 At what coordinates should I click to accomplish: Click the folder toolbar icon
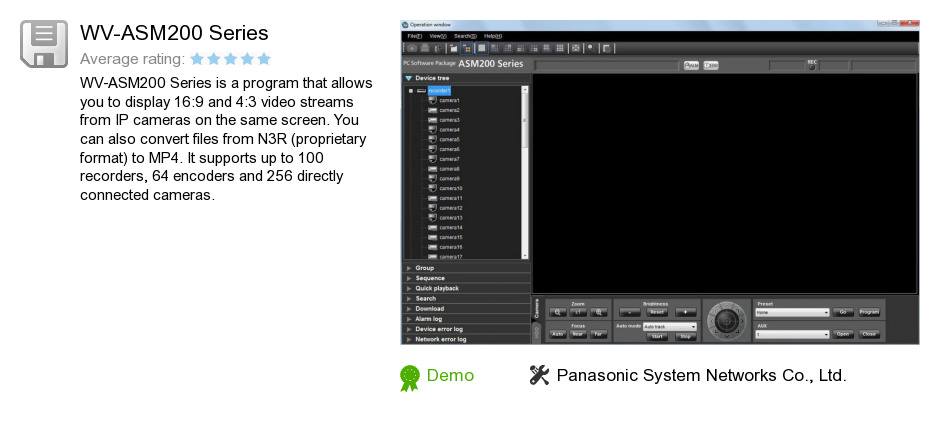[x=454, y=48]
